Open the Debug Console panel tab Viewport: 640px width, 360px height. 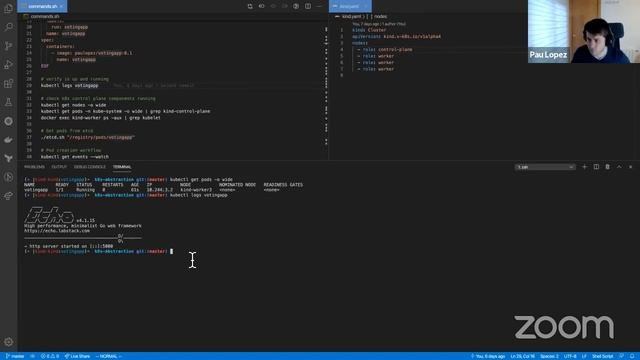[90, 167]
